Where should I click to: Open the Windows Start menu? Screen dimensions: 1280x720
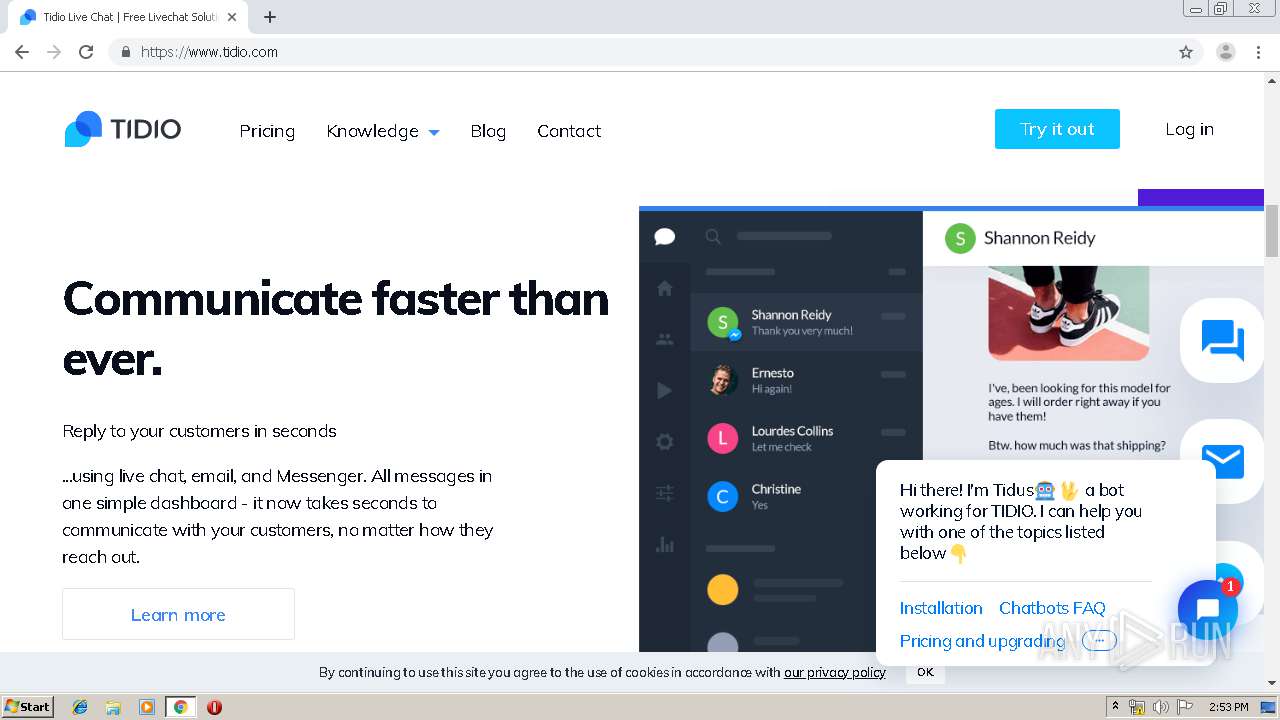pyautogui.click(x=27, y=707)
